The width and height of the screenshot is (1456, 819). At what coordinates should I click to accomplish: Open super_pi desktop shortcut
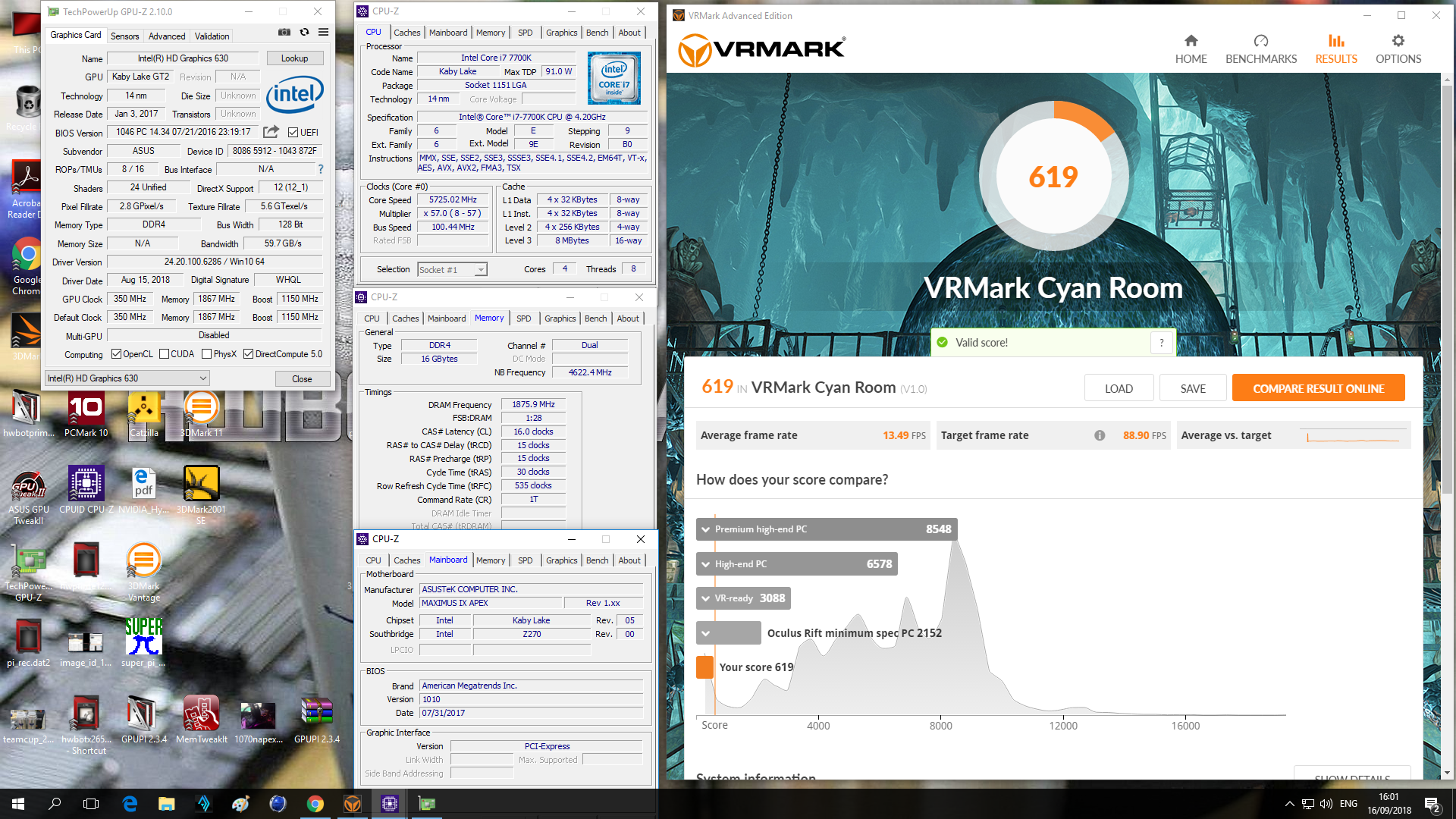tap(143, 643)
